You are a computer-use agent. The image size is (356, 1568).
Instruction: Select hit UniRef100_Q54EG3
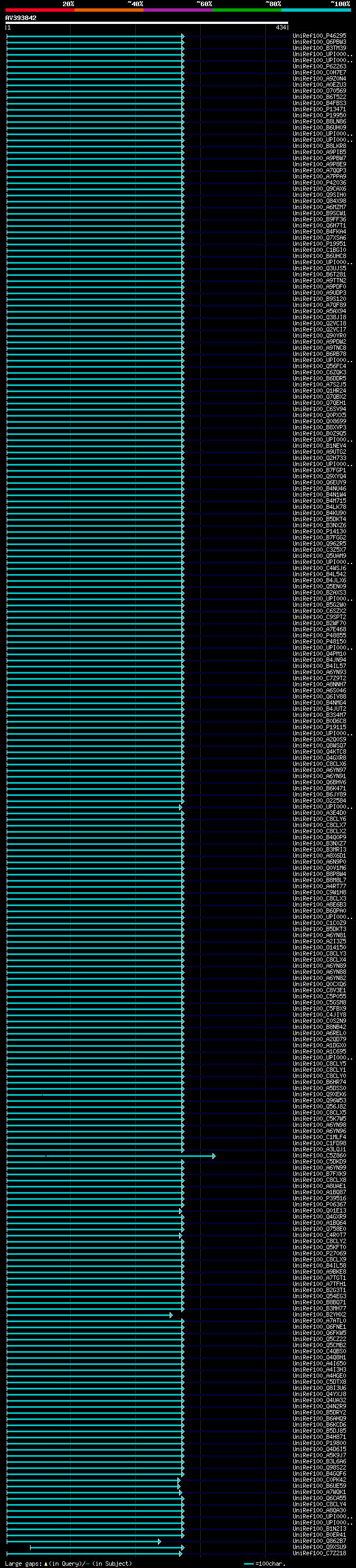319,1296
